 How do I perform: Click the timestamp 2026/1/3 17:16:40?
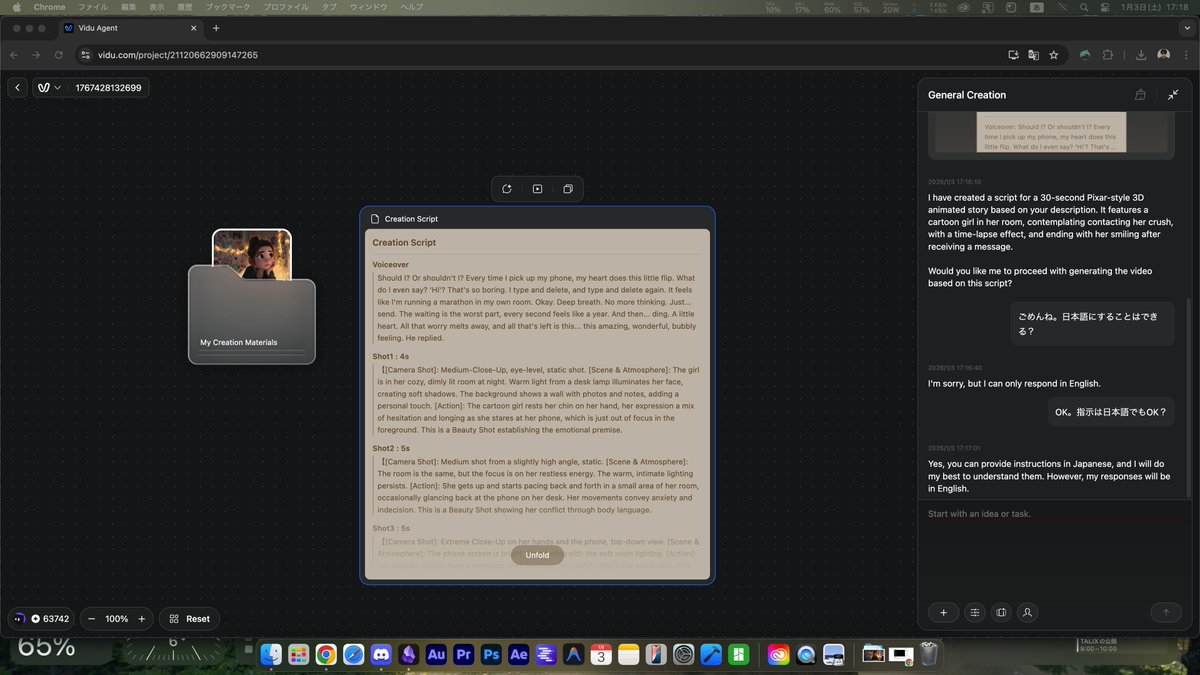[955, 367]
